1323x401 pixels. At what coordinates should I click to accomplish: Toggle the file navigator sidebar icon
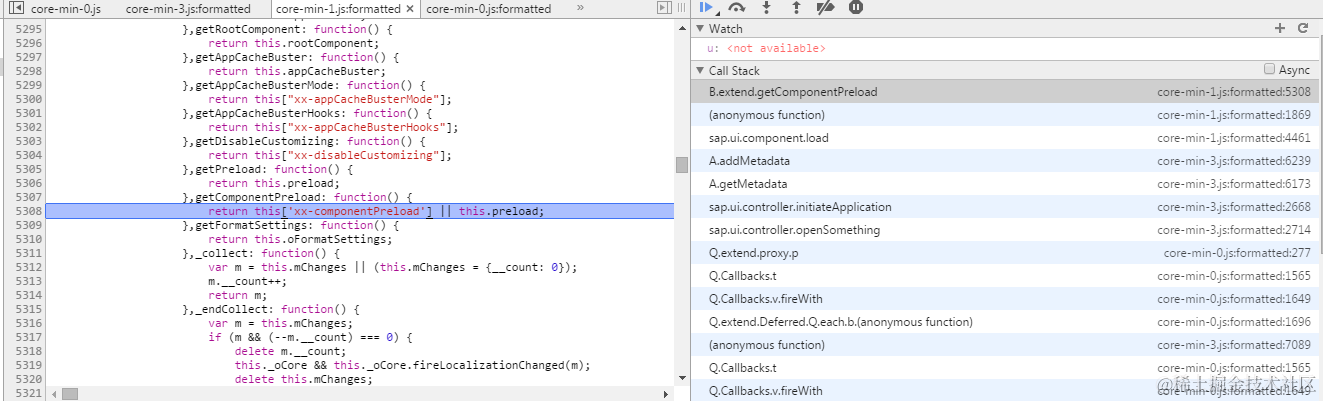[15, 8]
